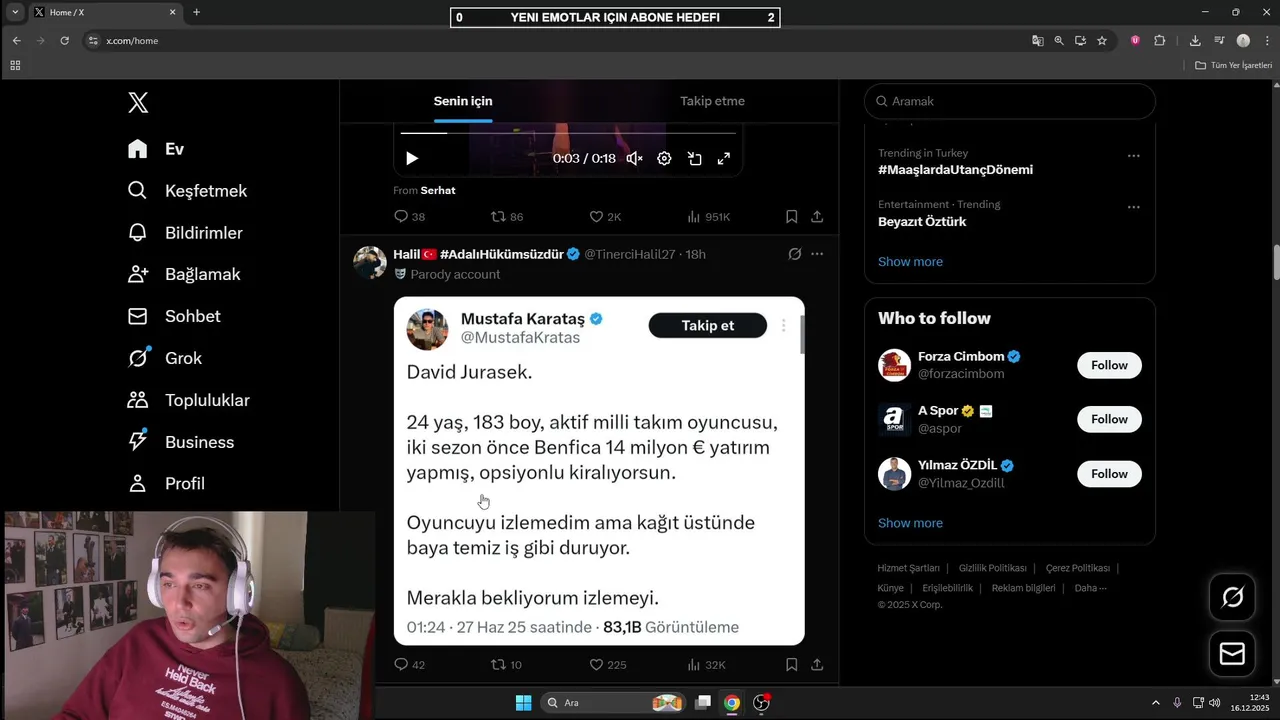The image size is (1280, 720).
Task: Open Beyazıt Öztürk trending topic
Action: [922, 222]
